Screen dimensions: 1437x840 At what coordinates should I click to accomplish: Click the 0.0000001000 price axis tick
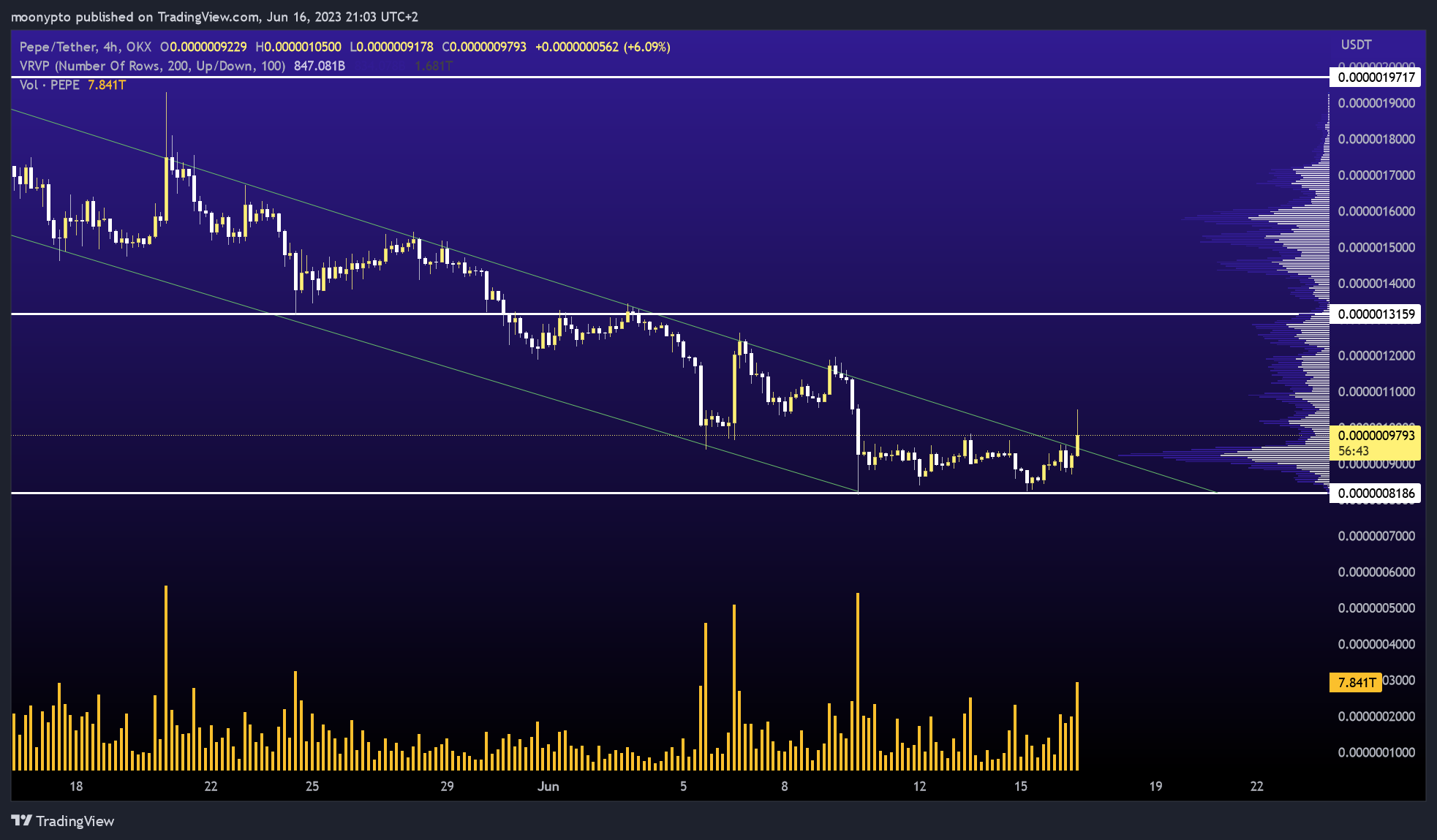[x=1376, y=753]
